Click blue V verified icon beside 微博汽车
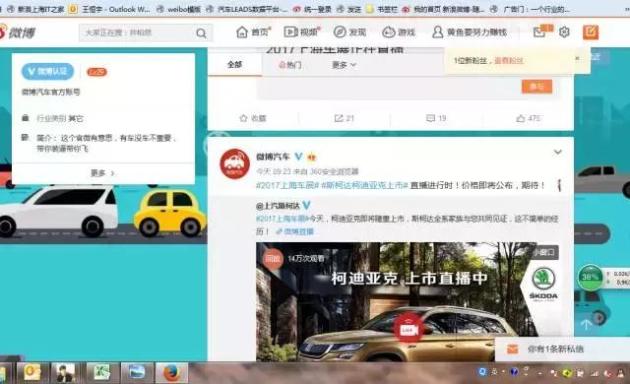 pos(299,156)
